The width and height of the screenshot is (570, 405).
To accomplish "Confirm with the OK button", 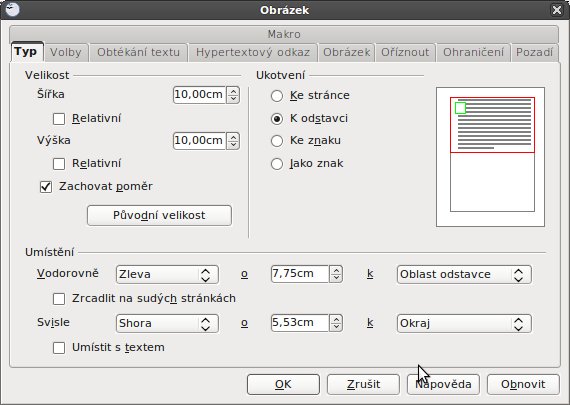I will pos(283,384).
